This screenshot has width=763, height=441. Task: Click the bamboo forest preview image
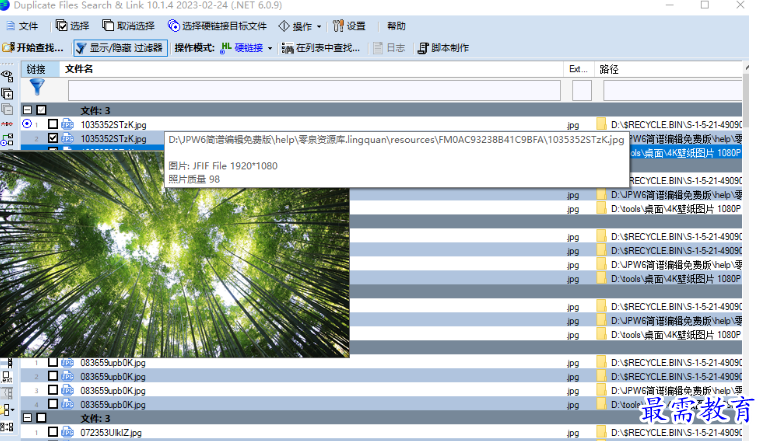point(174,254)
